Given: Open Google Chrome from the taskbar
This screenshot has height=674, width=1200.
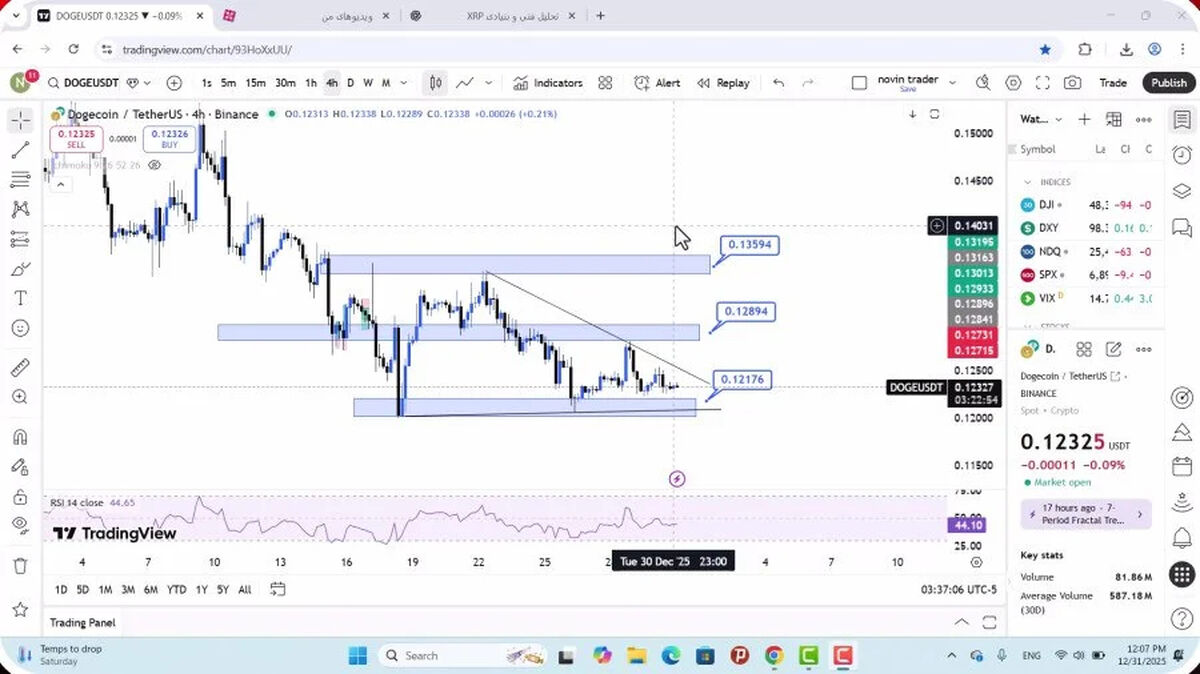Looking at the screenshot, I should pos(774,656).
